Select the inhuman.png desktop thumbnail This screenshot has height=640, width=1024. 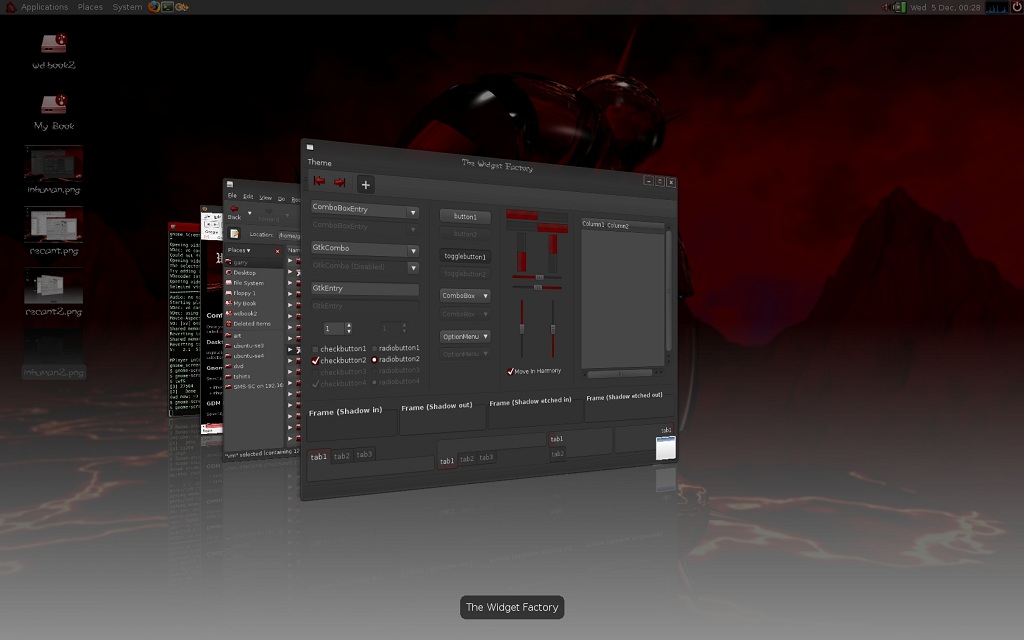pyautogui.click(x=54, y=163)
